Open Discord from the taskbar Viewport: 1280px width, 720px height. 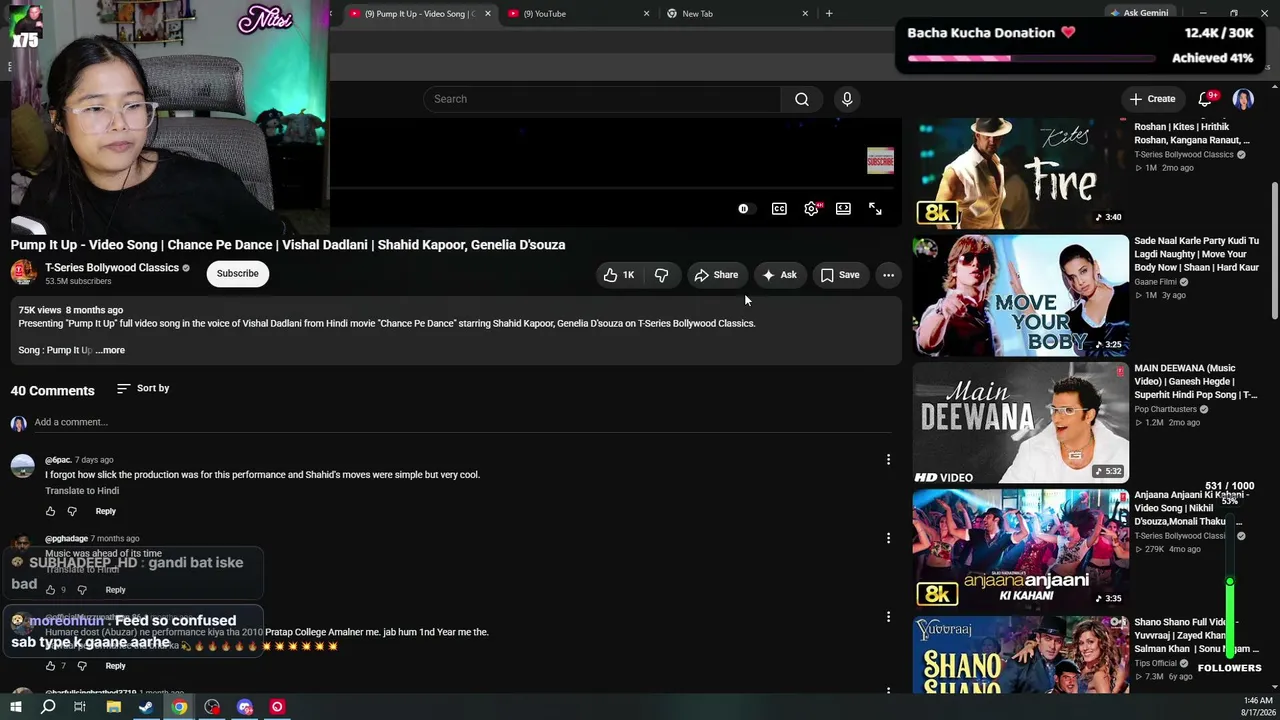click(x=245, y=707)
